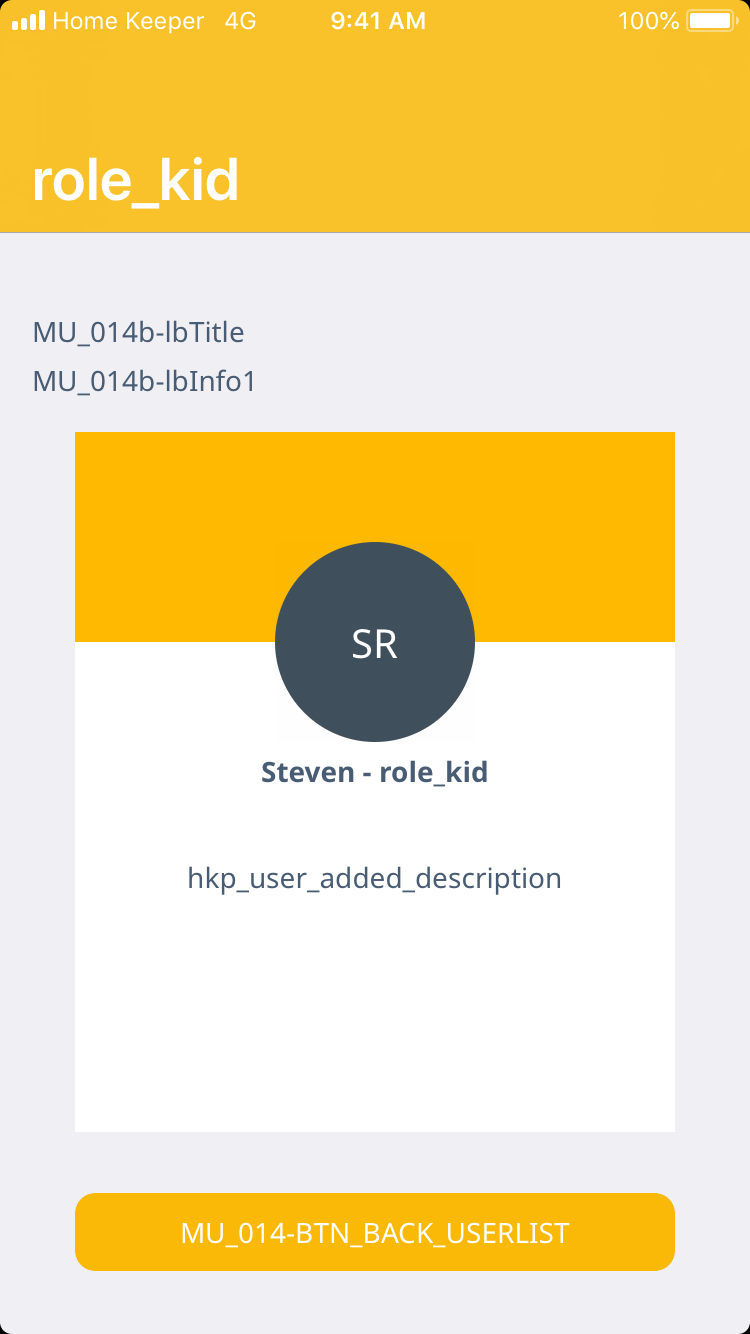The image size is (750, 1334).
Task: Tap the role_kid header title
Action: pos(135,181)
